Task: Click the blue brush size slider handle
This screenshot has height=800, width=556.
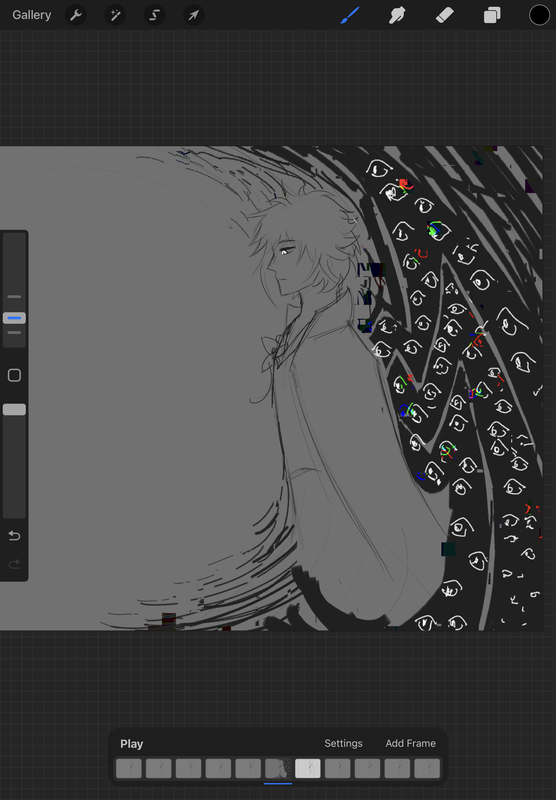Action: click(x=14, y=318)
